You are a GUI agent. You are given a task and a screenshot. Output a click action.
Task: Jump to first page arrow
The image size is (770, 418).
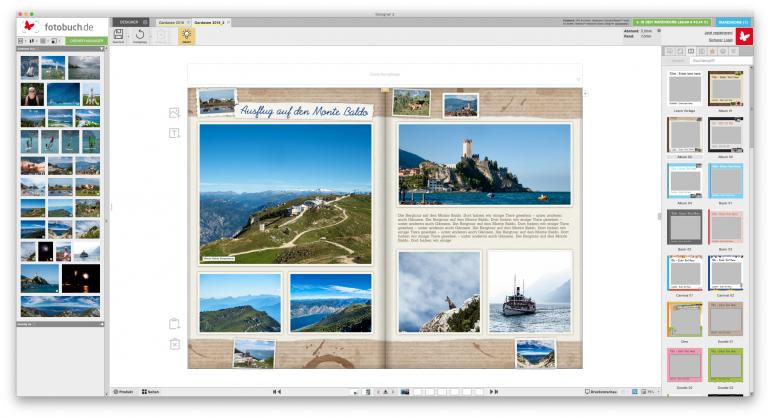276,392
